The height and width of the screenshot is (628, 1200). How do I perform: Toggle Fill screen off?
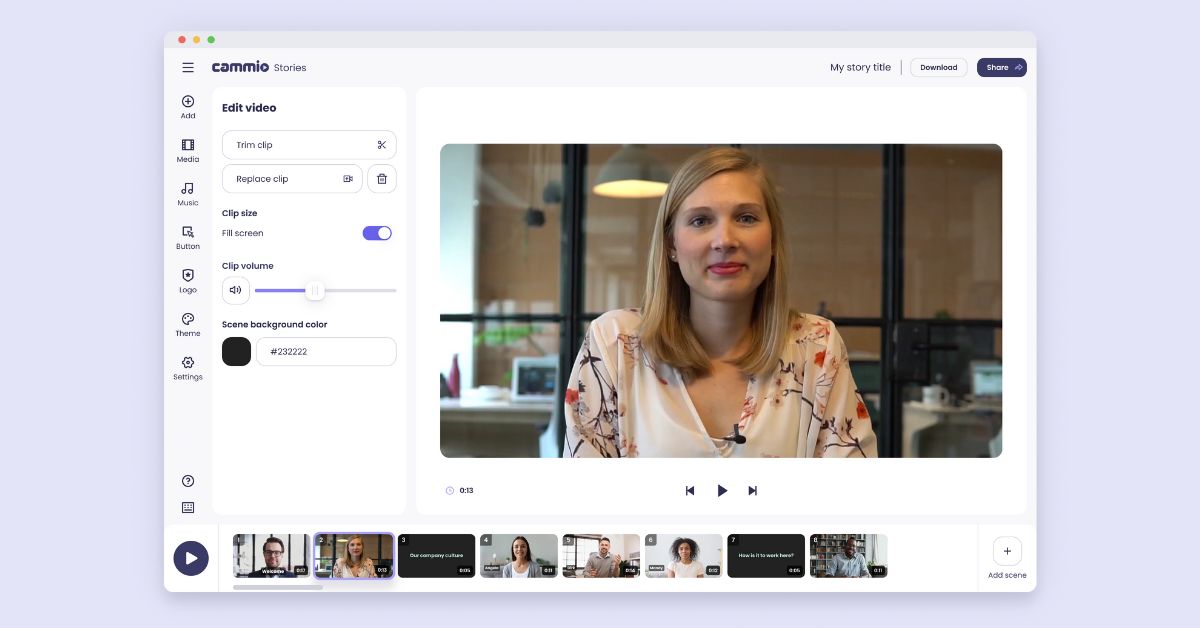(377, 232)
